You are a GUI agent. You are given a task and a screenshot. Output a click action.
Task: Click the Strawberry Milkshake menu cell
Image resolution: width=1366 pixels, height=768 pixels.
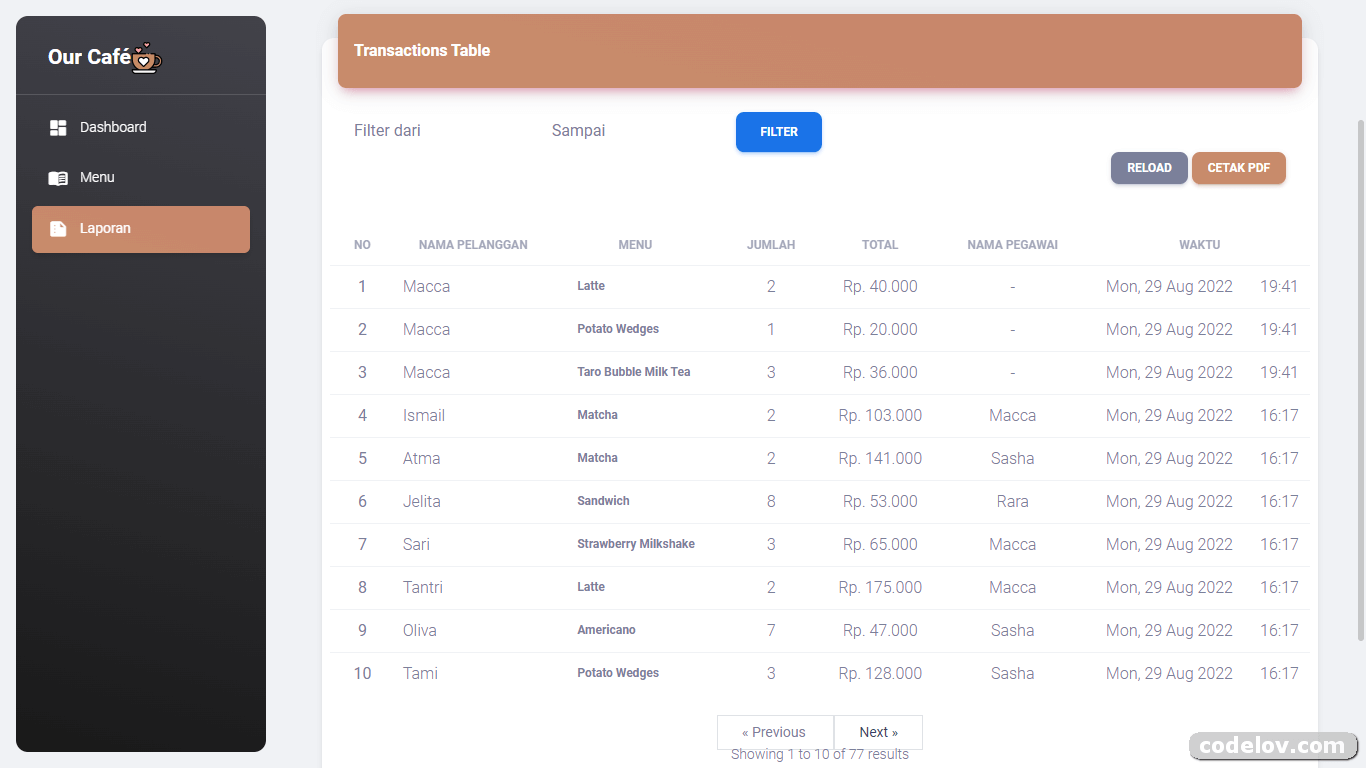coord(636,544)
